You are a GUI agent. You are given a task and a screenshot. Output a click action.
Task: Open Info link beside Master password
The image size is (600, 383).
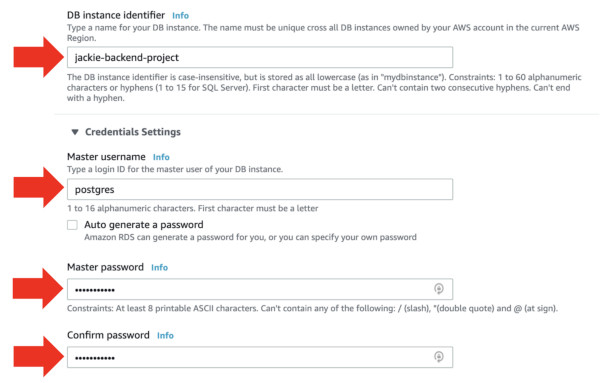click(x=160, y=267)
